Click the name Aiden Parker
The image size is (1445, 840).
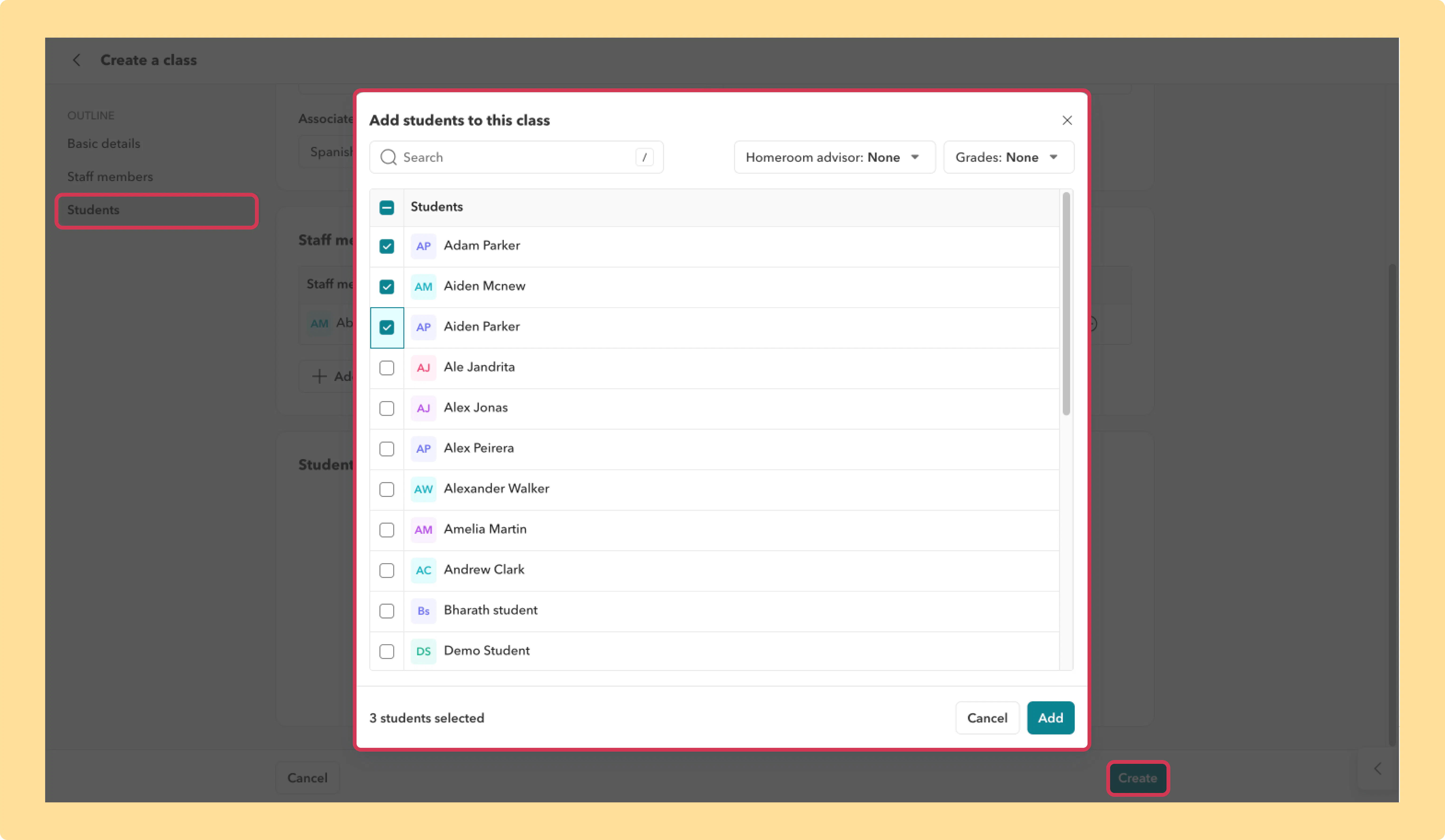tap(482, 327)
